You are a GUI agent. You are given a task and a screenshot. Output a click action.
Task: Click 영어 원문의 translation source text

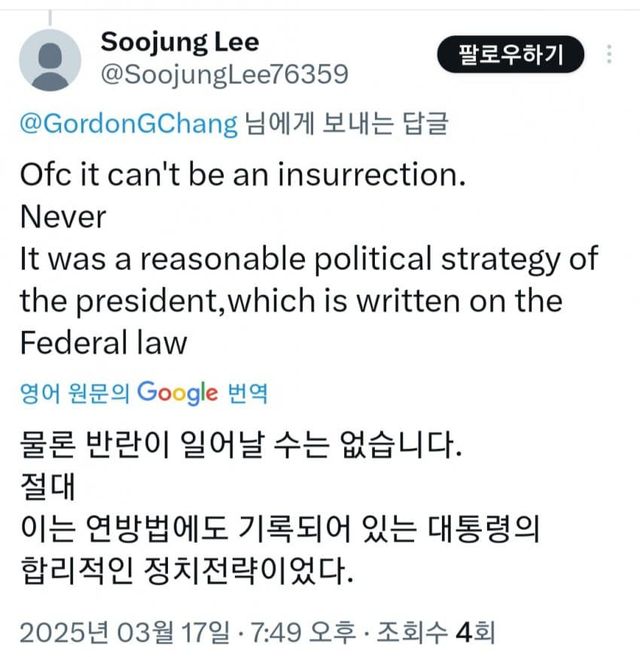(x=75, y=393)
